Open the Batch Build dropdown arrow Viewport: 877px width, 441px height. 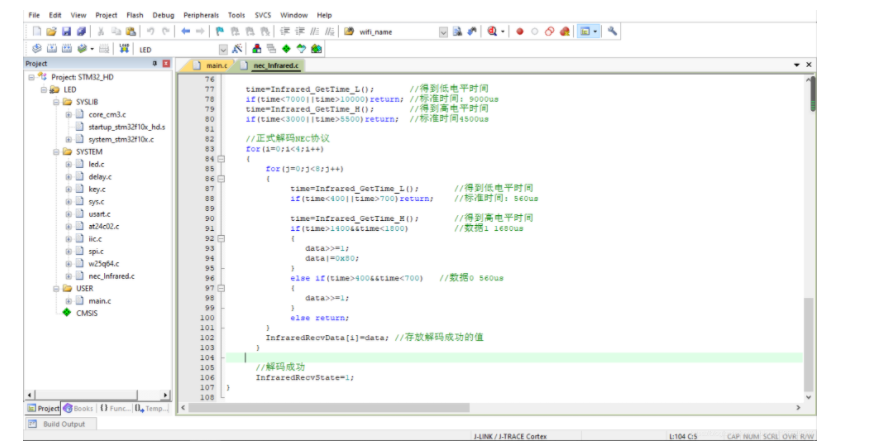[x=92, y=49]
